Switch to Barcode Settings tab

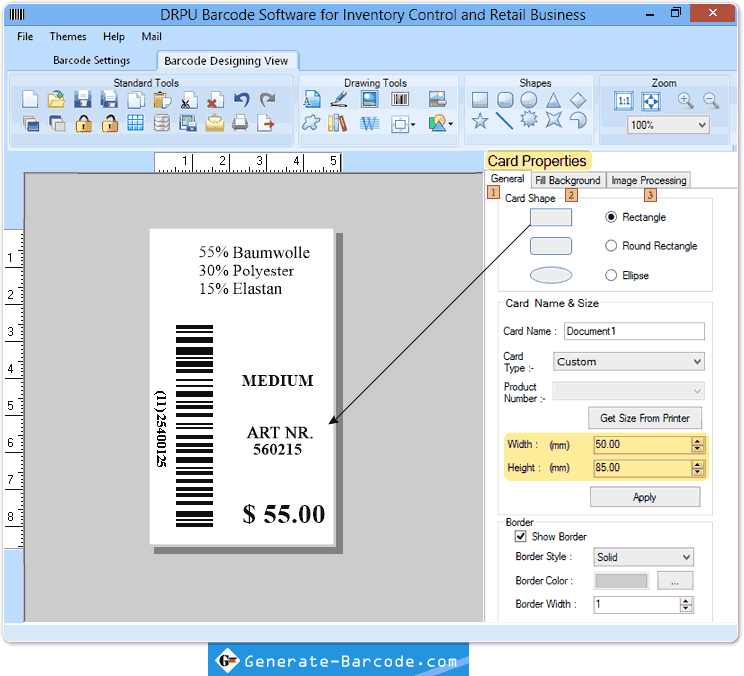(x=92, y=60)
